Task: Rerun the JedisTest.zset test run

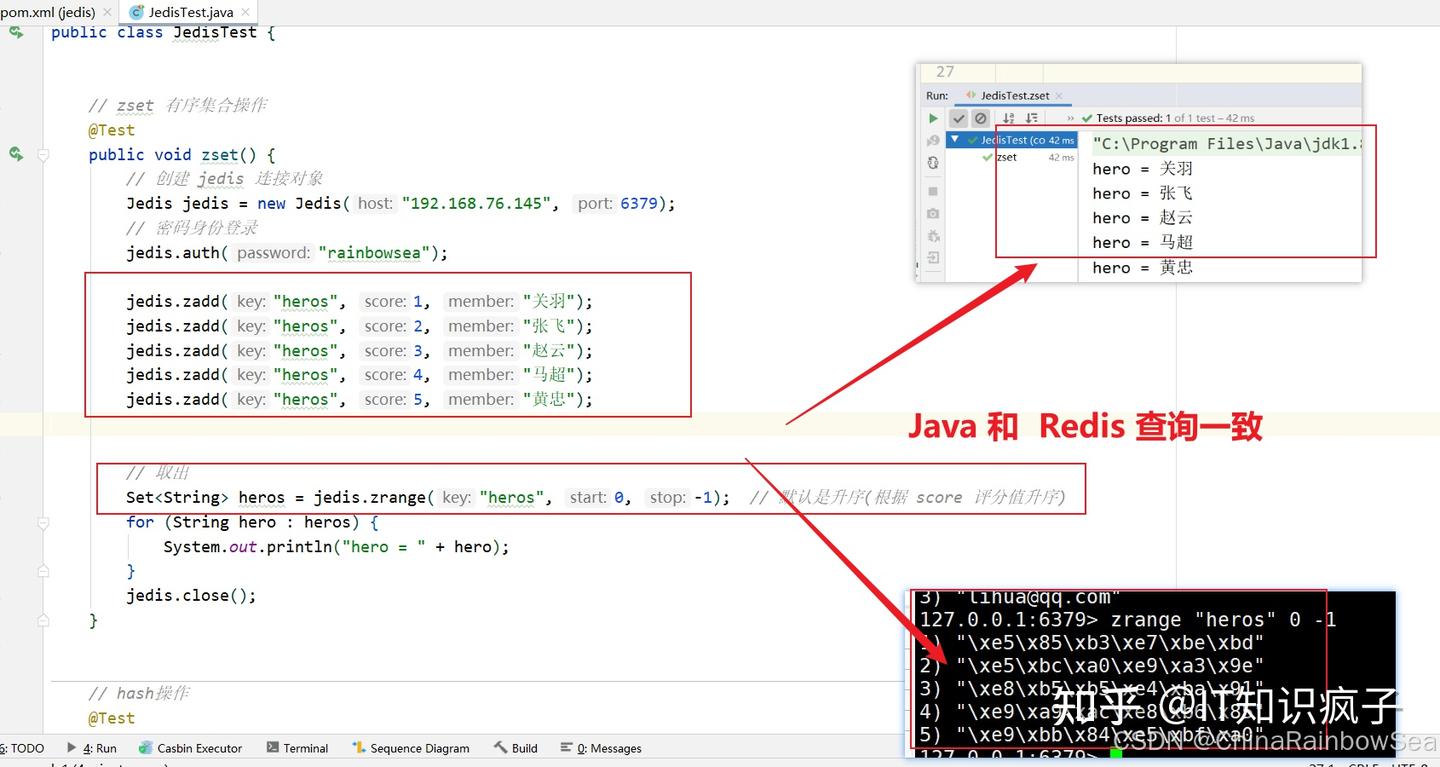Action: click(x=932, y=118)
